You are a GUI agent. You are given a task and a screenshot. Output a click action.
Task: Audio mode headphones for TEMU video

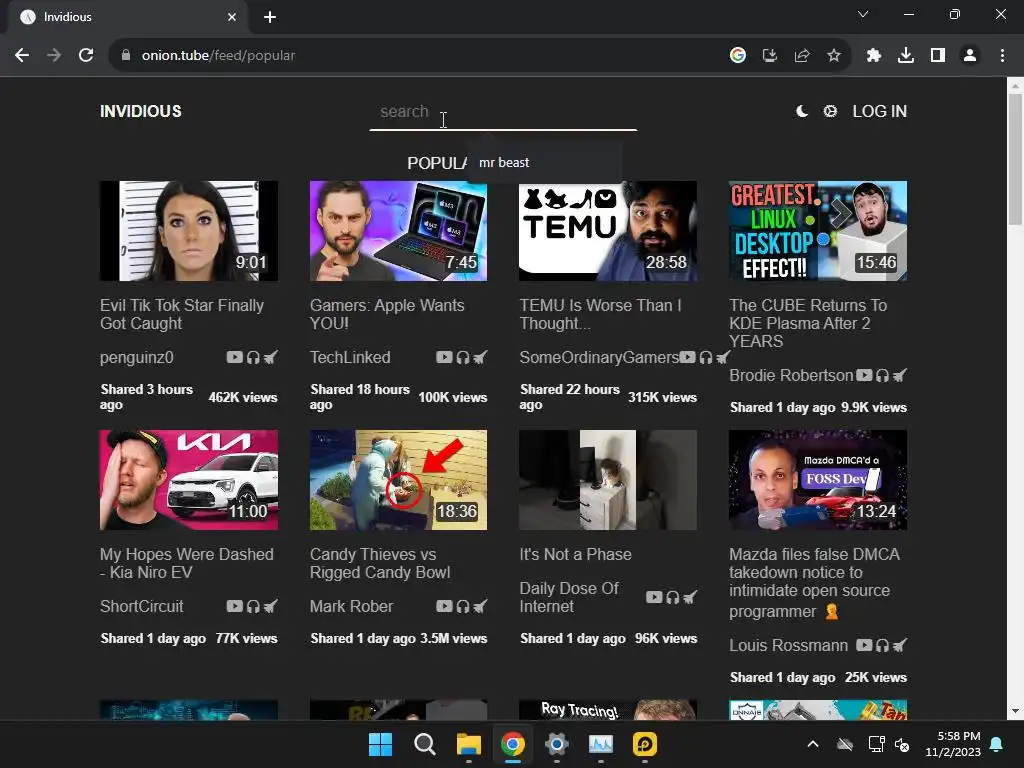pyautogui.click(x=706, y=357)
